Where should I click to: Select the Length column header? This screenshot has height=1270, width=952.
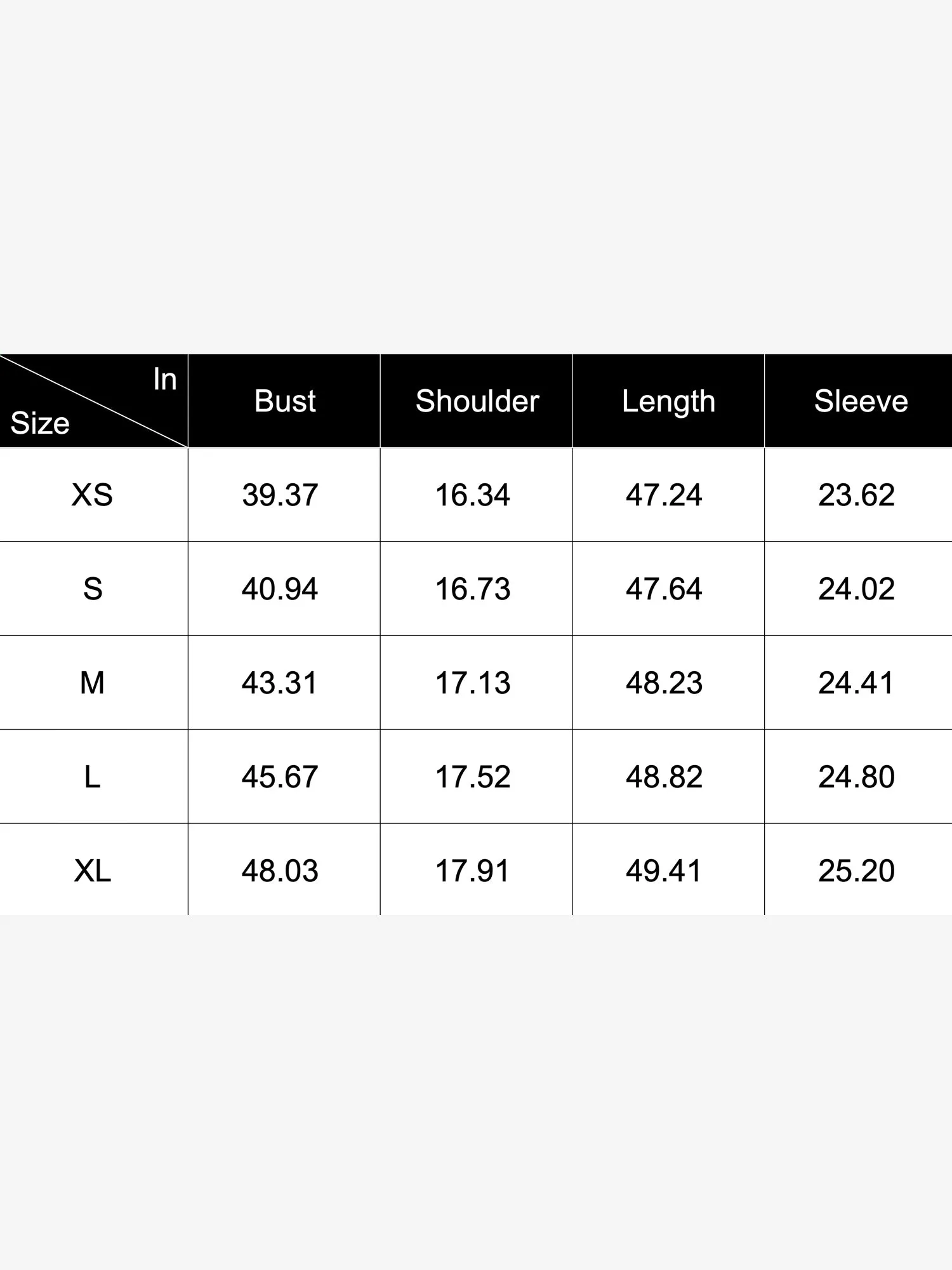coord(668,401)
